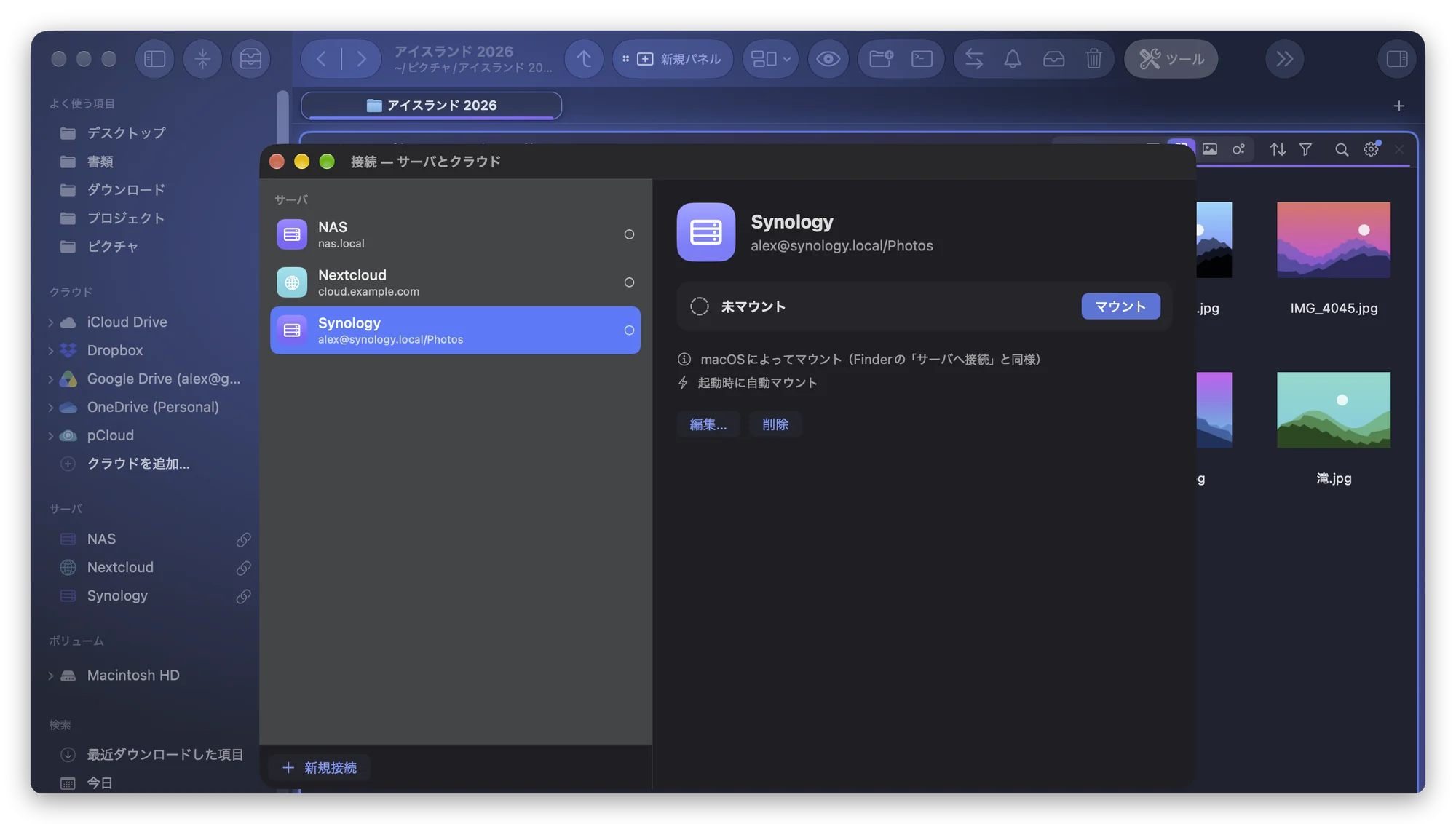This screenshot has width=1456, height=824.
Task: Open the ツール menu button
Action: click(x=1171, y=59)
